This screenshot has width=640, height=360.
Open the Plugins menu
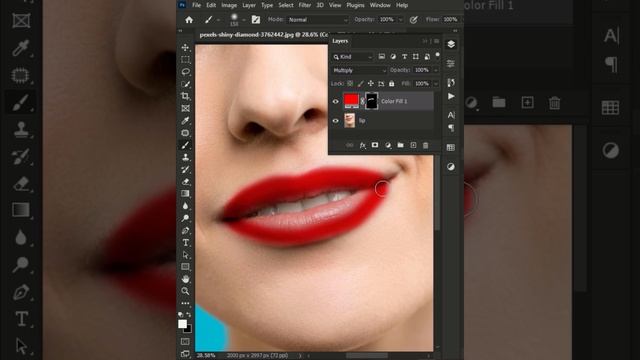click(x=355, y=5)
